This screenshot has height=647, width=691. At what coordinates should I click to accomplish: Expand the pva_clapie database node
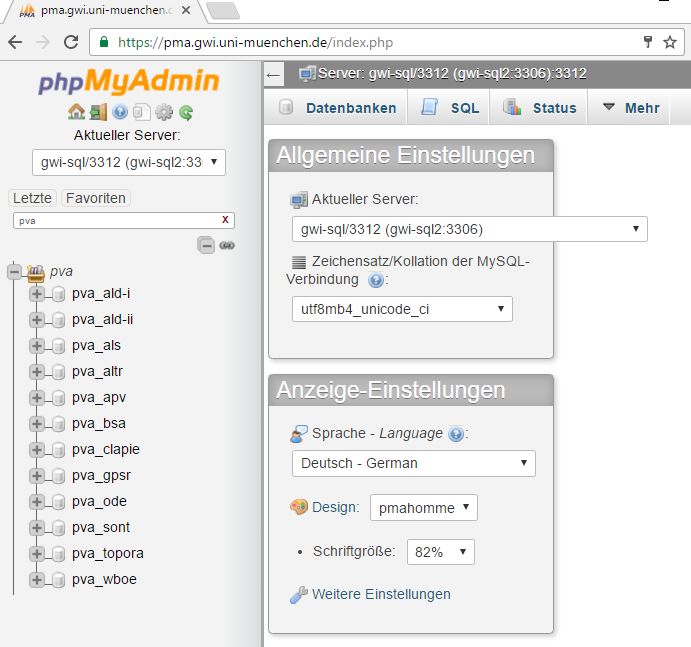pyautogui.click(x=37, y=450)
